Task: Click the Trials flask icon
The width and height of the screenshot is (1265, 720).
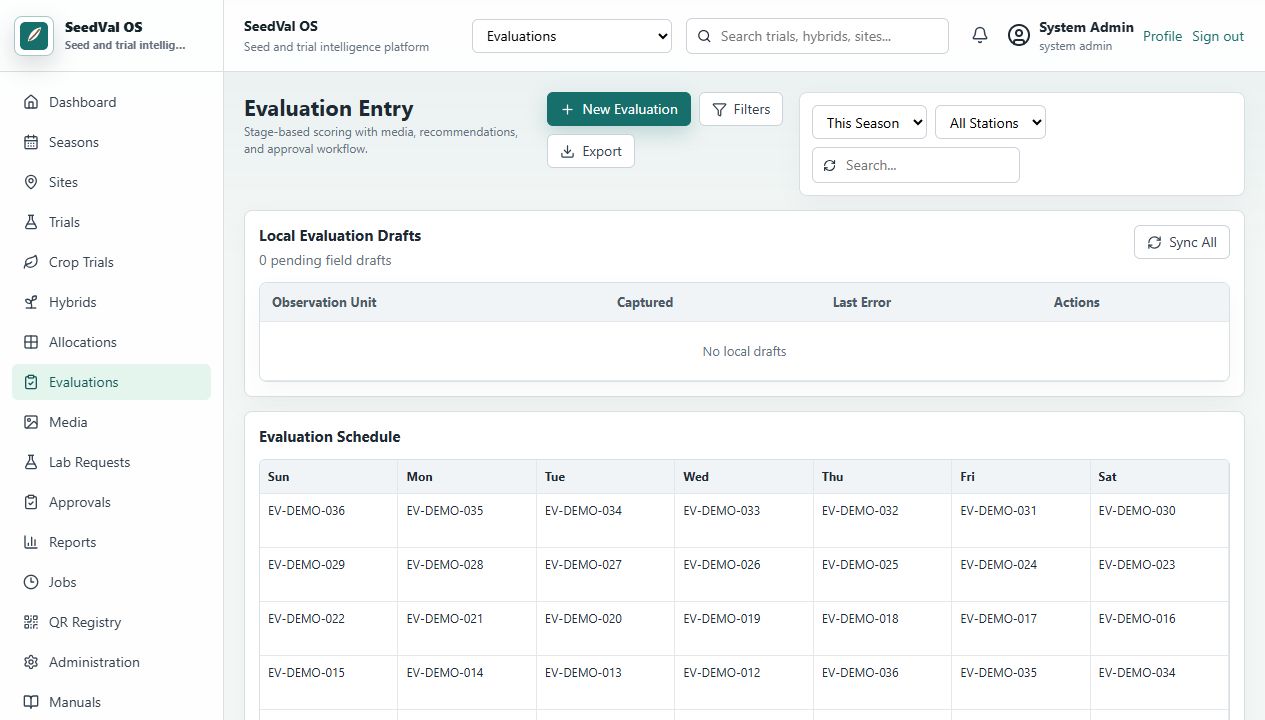Action: pyautogui.click(x=31, y=222)
